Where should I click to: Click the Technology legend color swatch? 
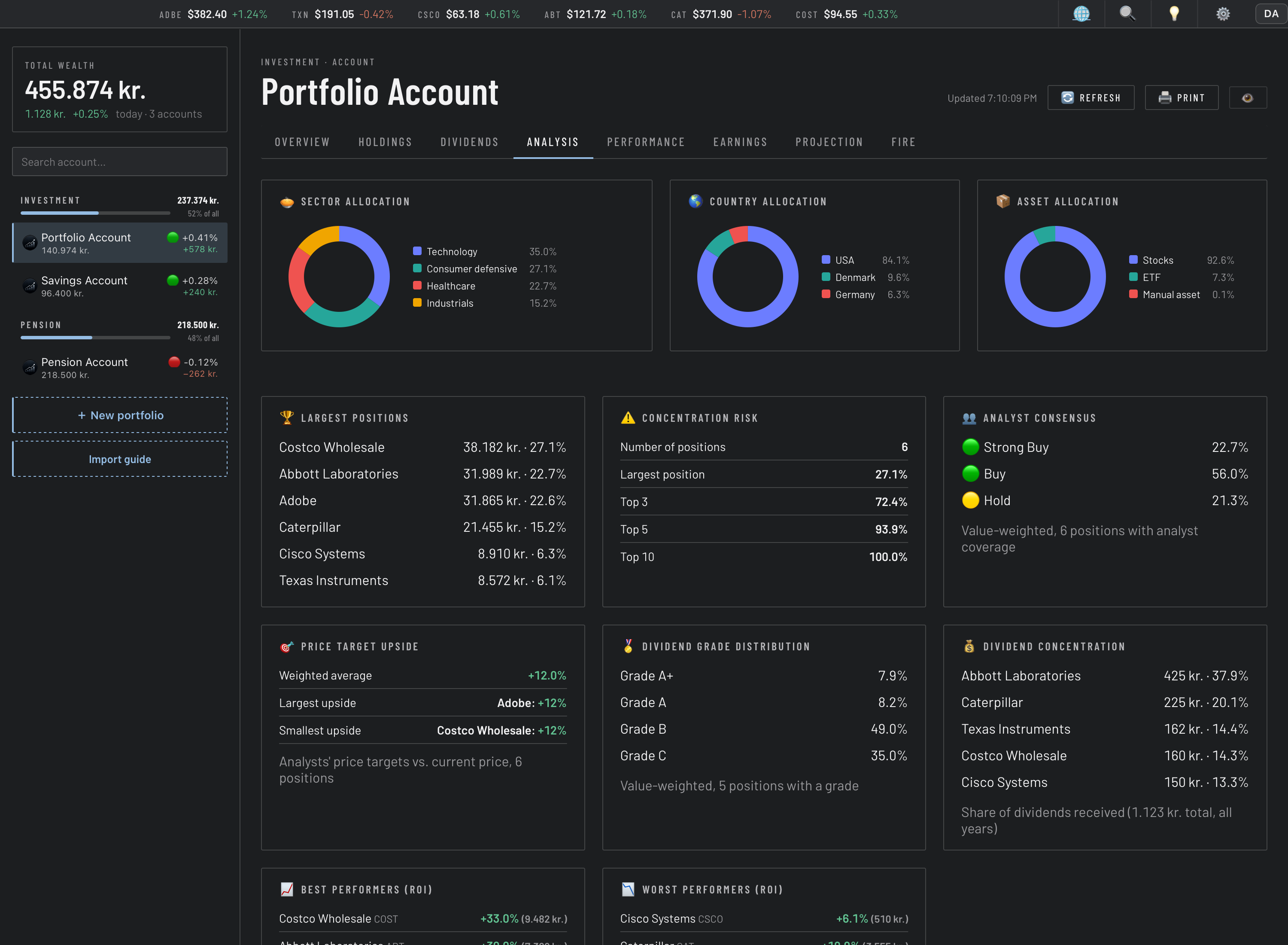point(417,251)
